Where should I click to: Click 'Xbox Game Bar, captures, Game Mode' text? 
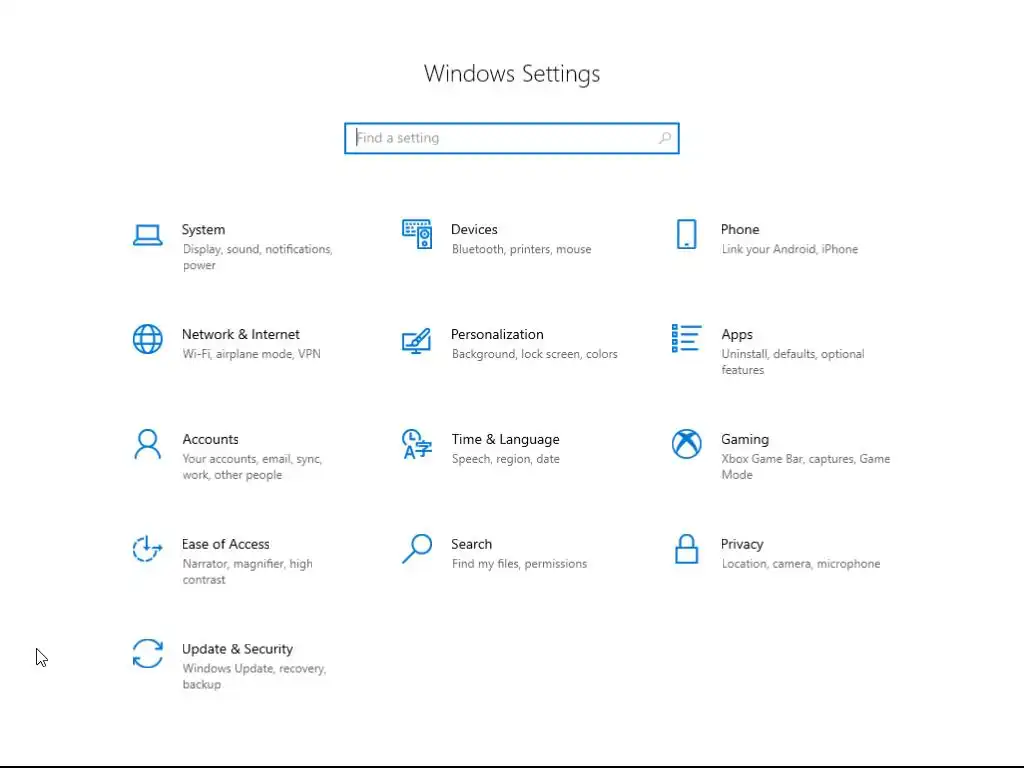click(806, 467)
